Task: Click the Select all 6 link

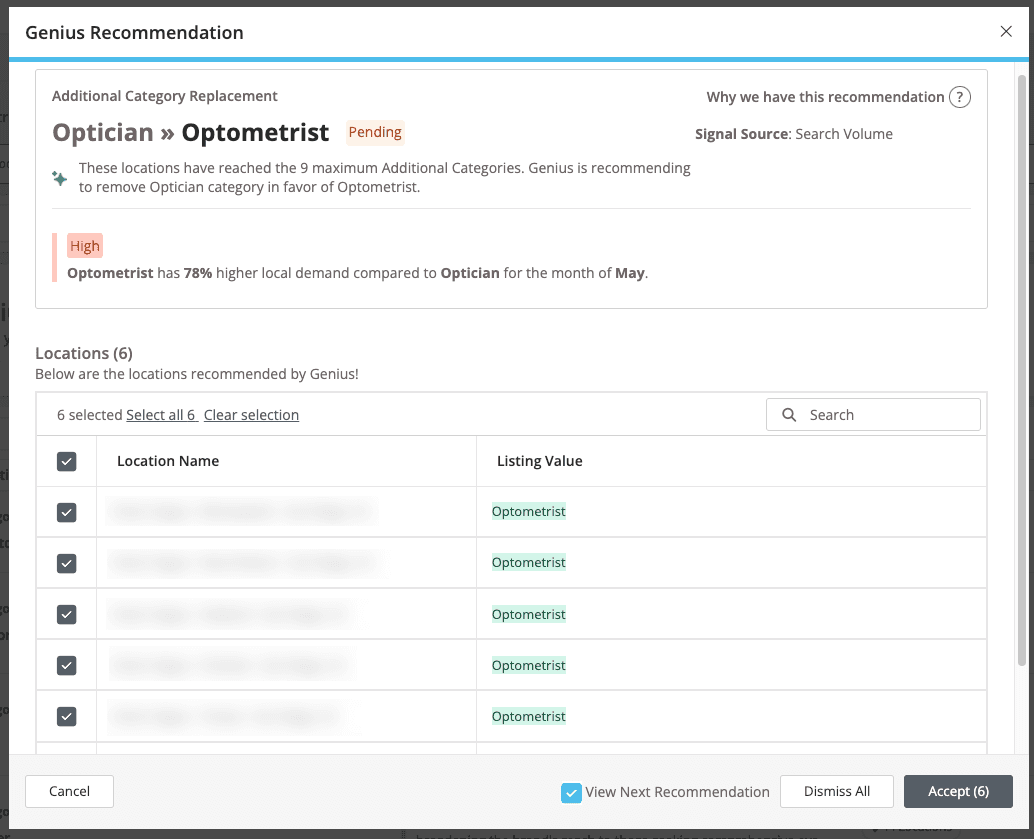Action: [x=162, y=414]
